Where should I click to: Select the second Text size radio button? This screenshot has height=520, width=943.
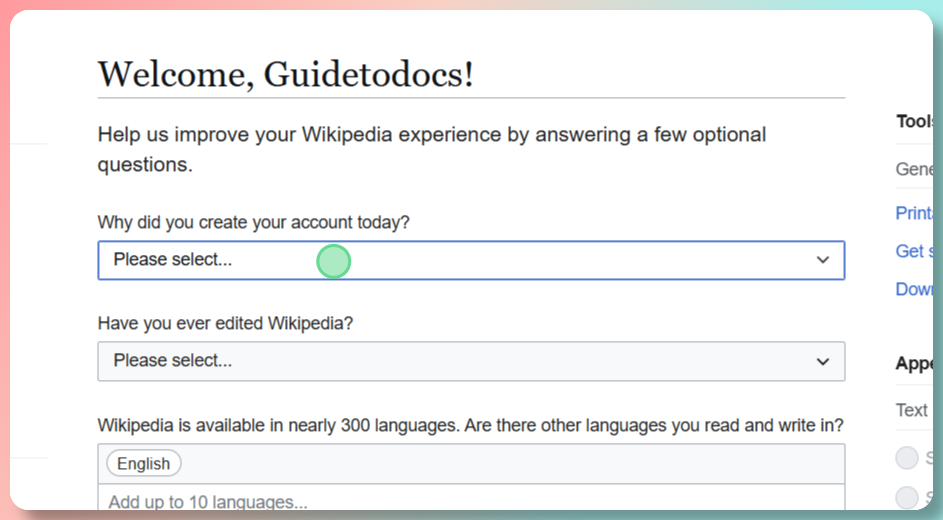coord(907,497)
